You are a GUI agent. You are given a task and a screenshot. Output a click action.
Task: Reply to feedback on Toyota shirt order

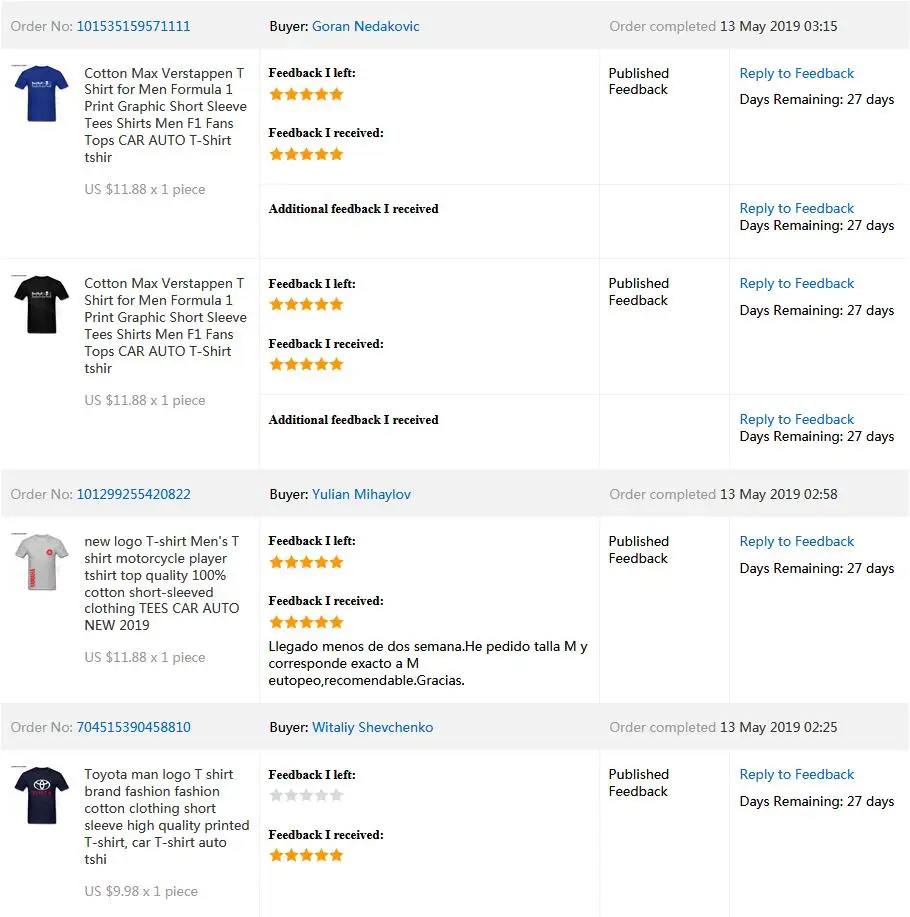(796, 774)
